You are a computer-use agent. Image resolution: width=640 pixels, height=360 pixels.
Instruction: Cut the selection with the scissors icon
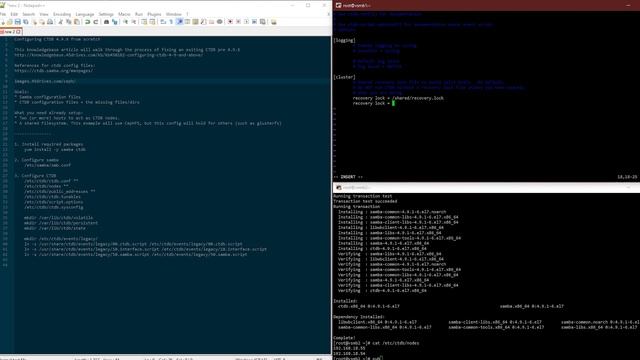[x=60, y=22]
